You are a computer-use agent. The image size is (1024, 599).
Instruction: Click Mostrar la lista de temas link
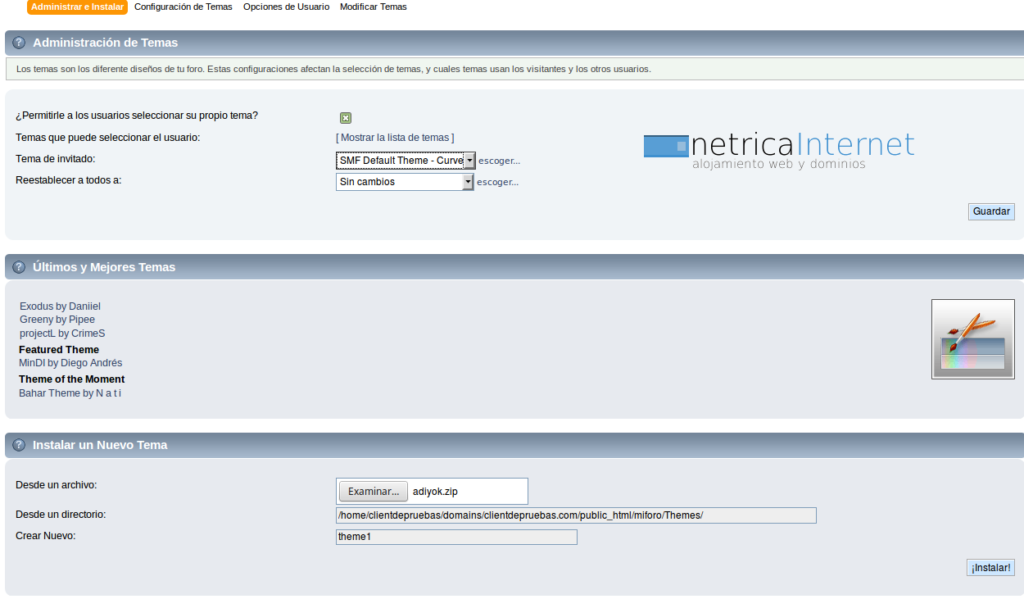(x=395, y=137)
